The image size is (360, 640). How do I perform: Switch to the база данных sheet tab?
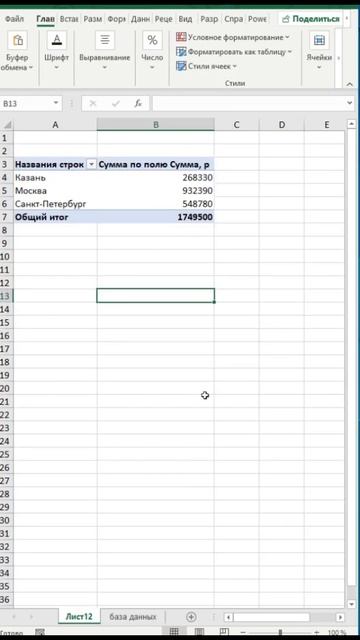point(133,617)
